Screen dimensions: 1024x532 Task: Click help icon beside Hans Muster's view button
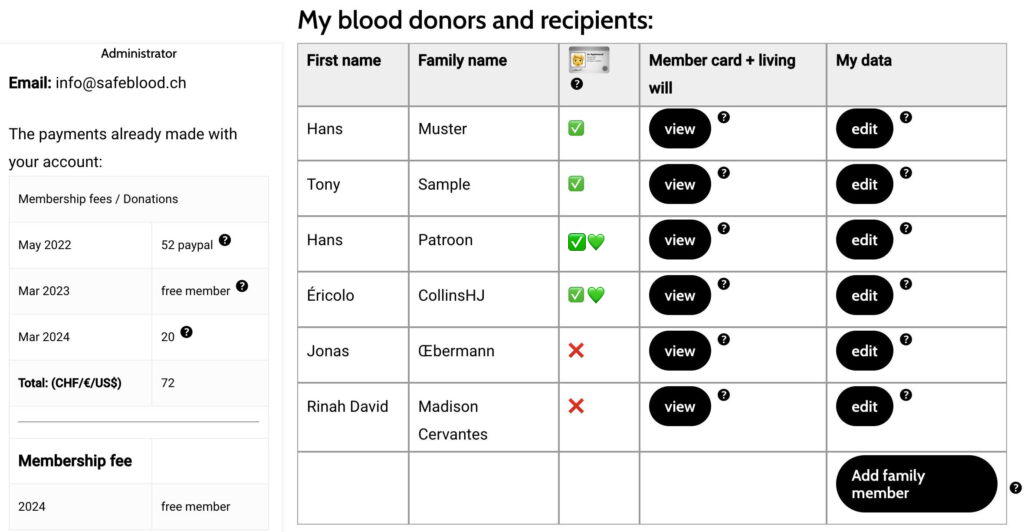point(724,117)
